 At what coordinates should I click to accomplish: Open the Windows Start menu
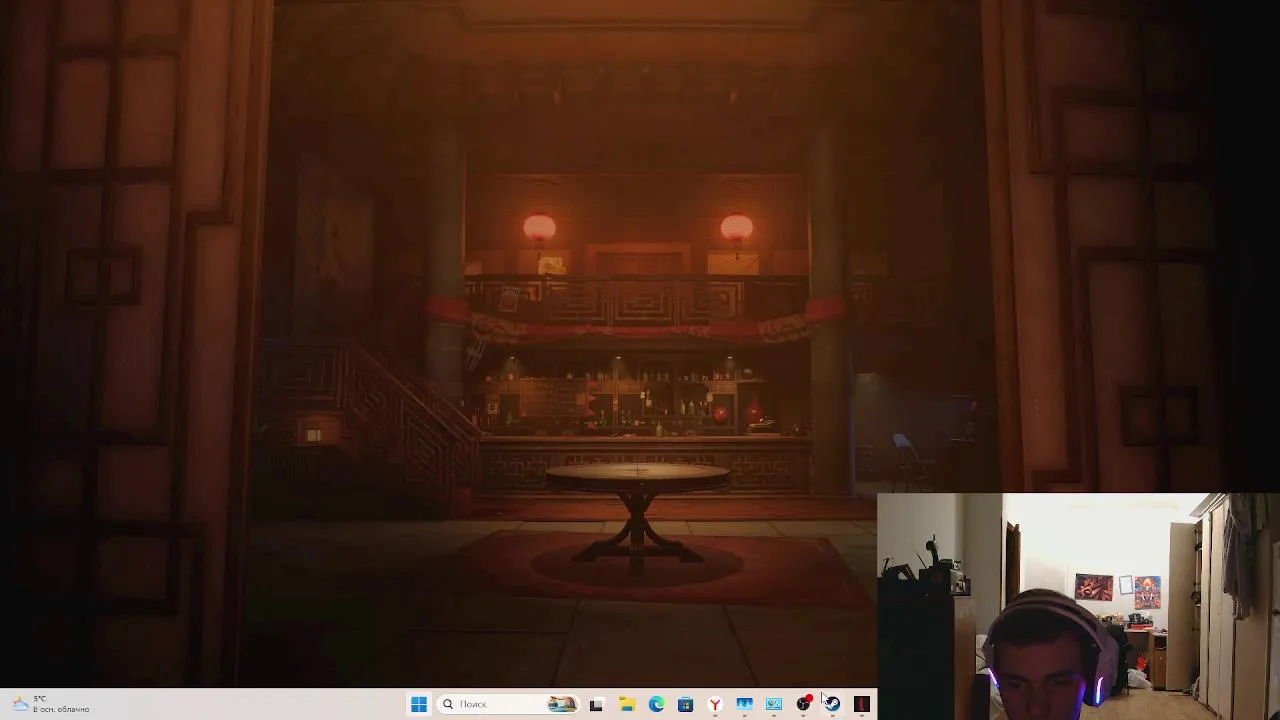419,704
